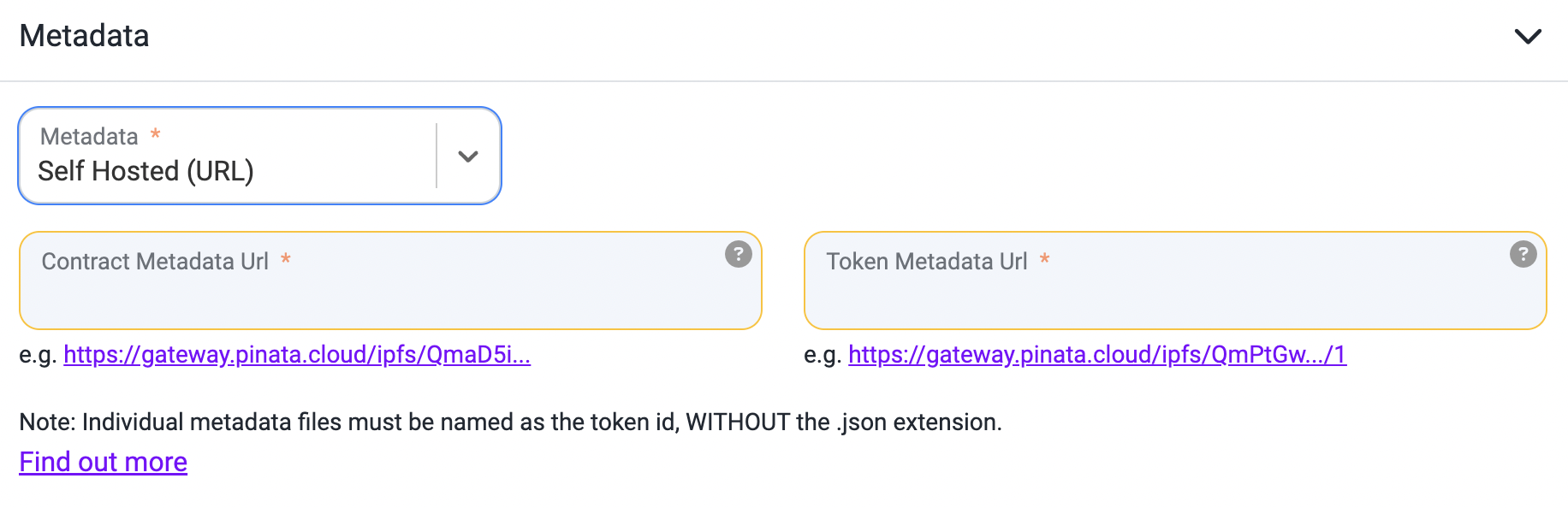Focus the Token Metadata Url input field

coord(1175,281)
